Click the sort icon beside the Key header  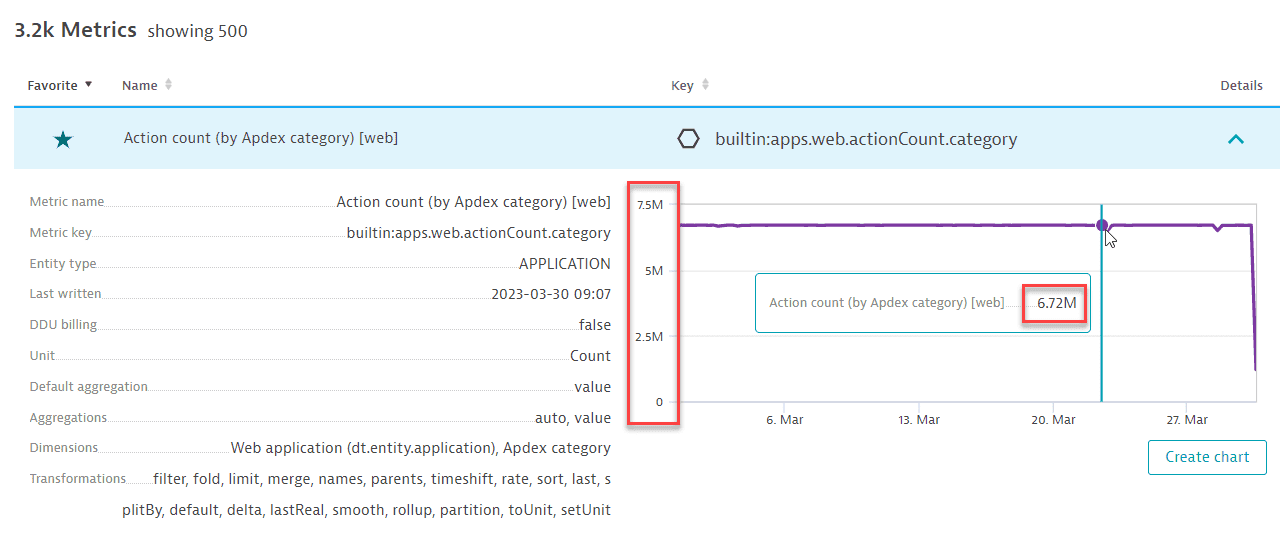point(705,85)
